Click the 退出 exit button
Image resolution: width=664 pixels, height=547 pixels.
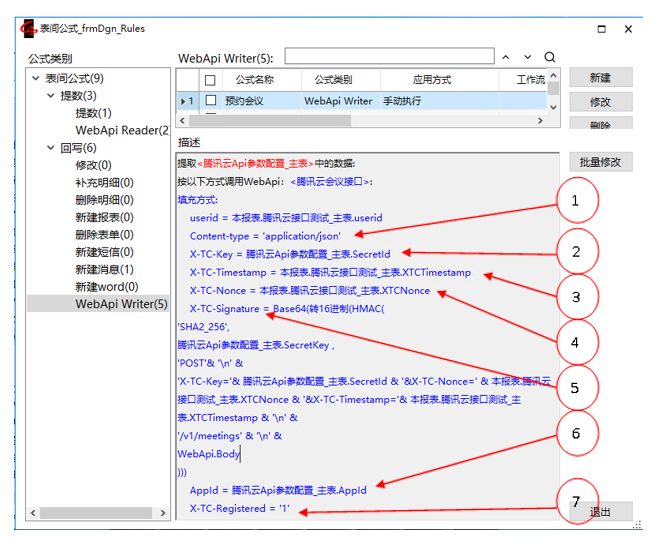(x=601, y=512)
